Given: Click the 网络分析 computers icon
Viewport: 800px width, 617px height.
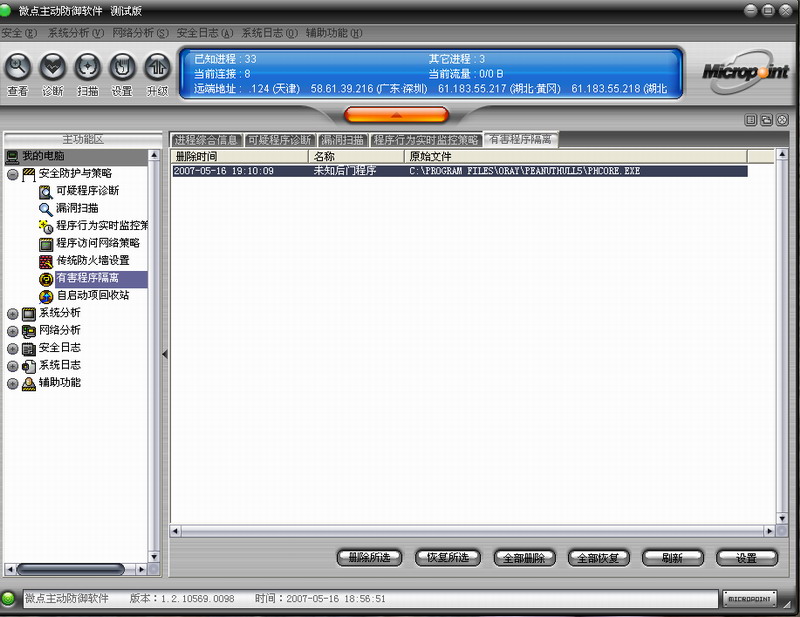Looking at the screenshot, I should tap(29, 331).
